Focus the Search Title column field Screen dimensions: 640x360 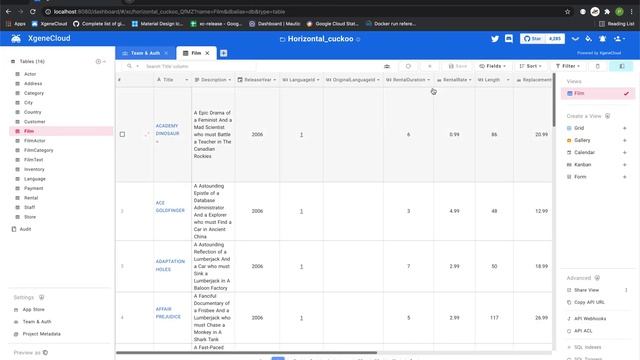[x=200, y=66]
